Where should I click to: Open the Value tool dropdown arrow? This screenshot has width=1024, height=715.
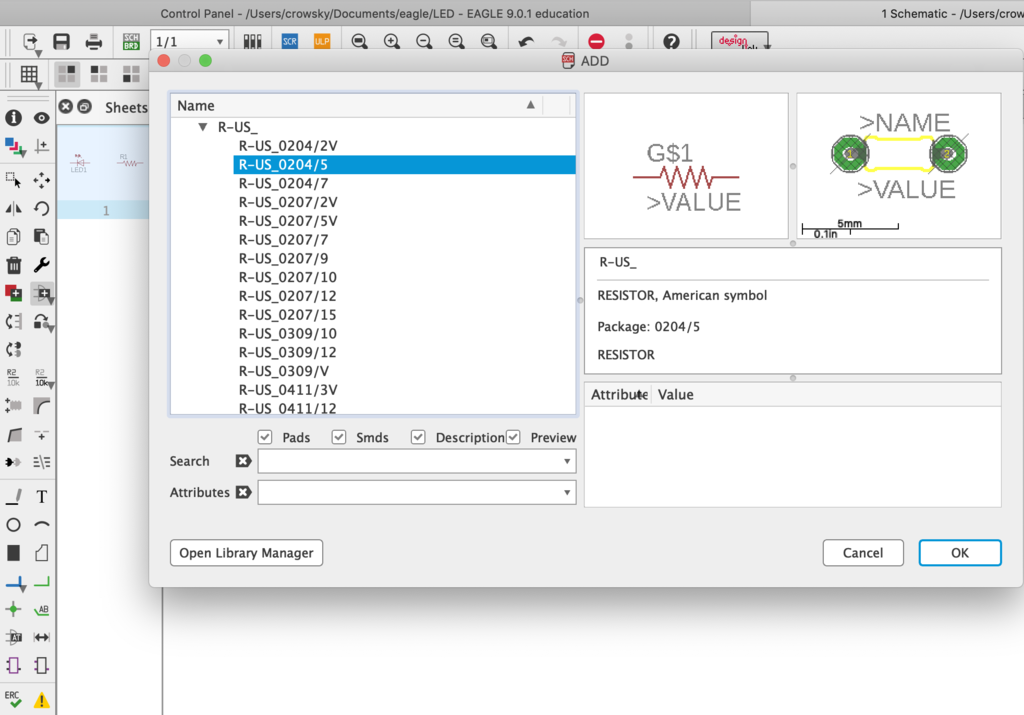pos(51,385)
